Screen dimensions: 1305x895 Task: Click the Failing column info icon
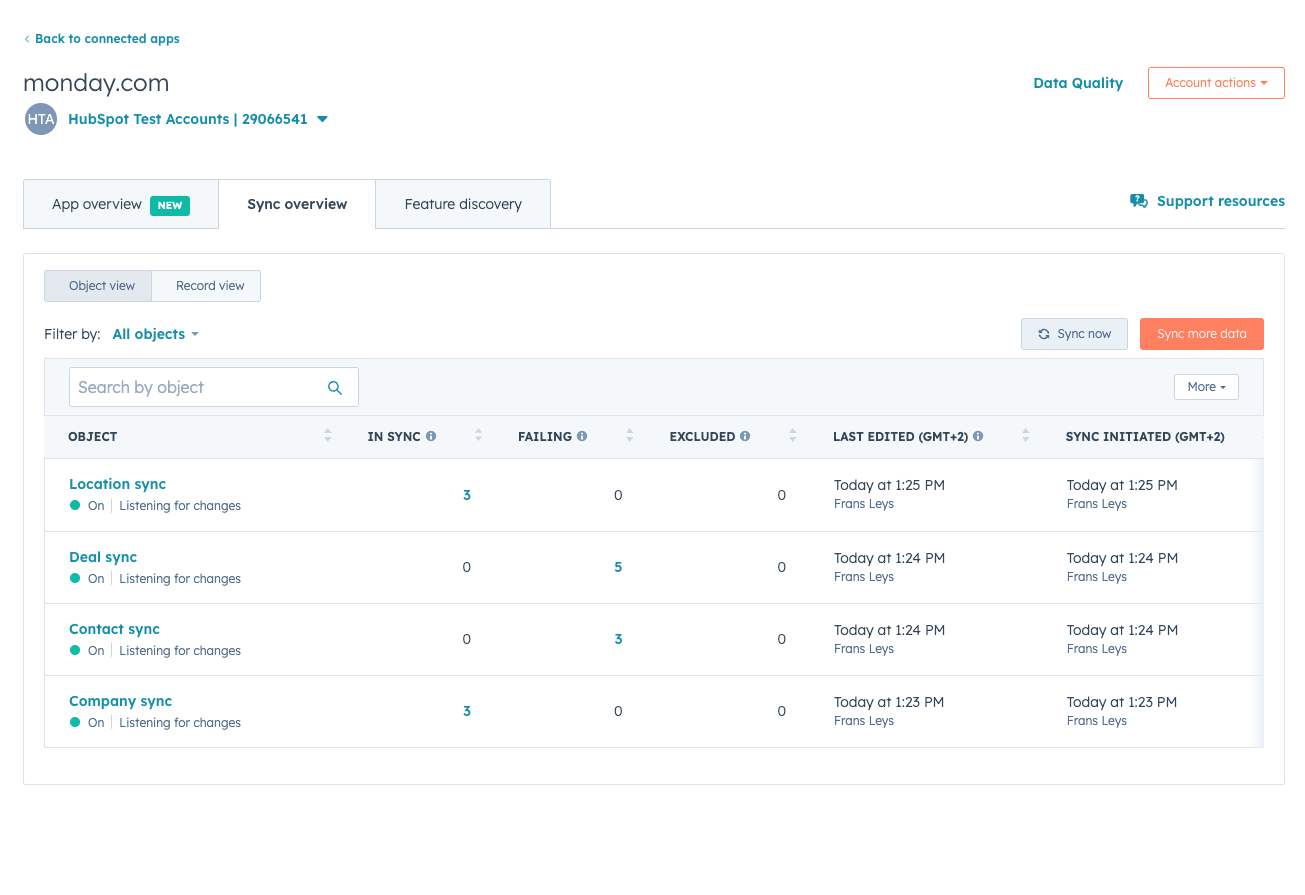pos(582,436)
